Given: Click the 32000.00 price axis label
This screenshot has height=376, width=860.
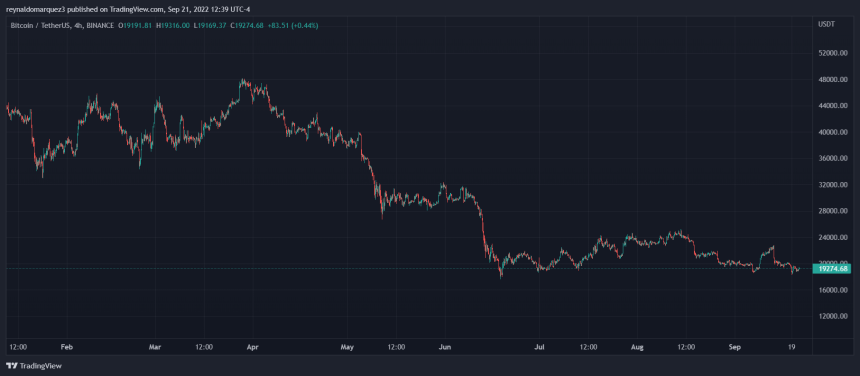Looking at the screenshot, I should tap(832, 185).
